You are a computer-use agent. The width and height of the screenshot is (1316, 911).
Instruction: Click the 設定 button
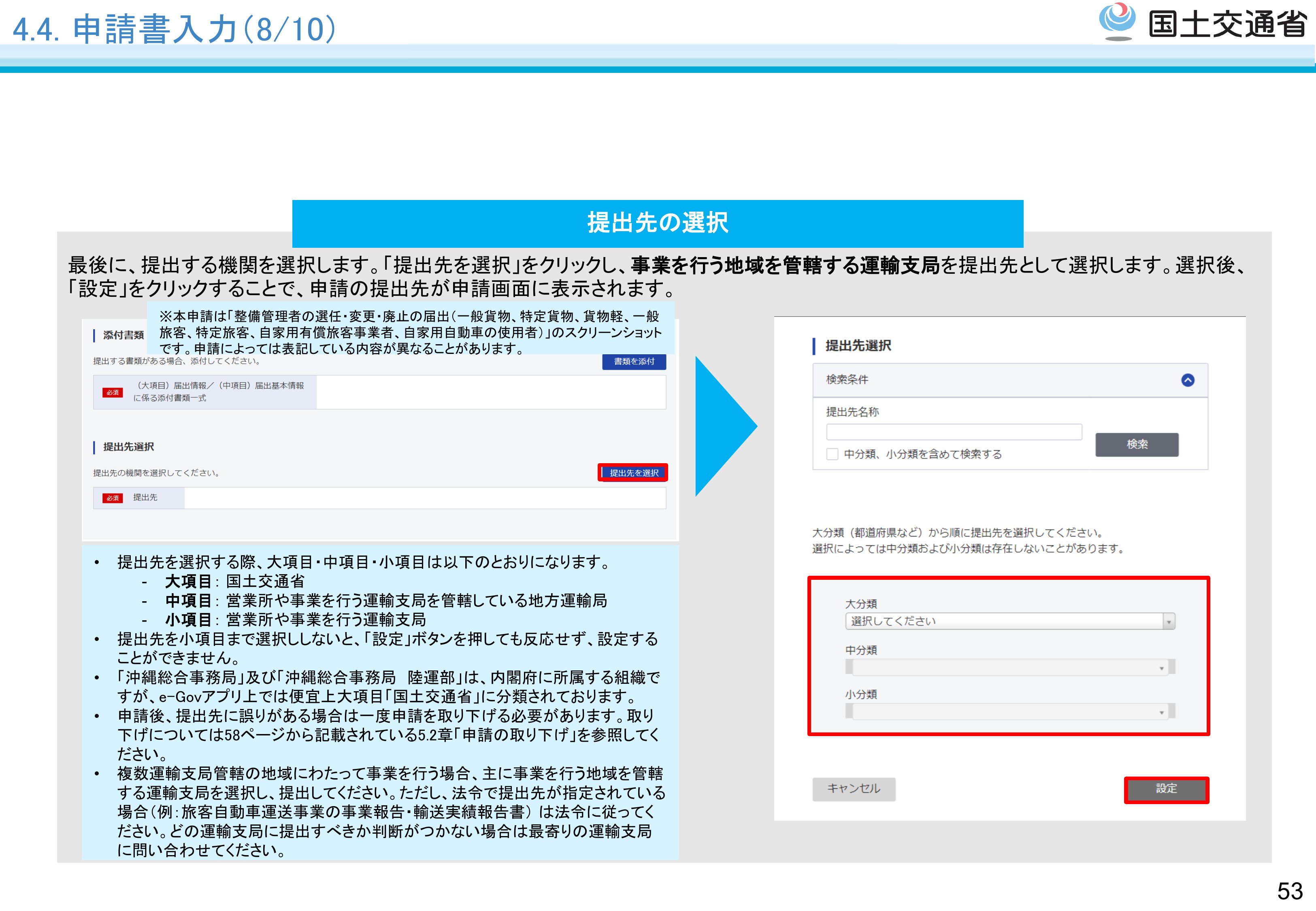click(1166, 790)
